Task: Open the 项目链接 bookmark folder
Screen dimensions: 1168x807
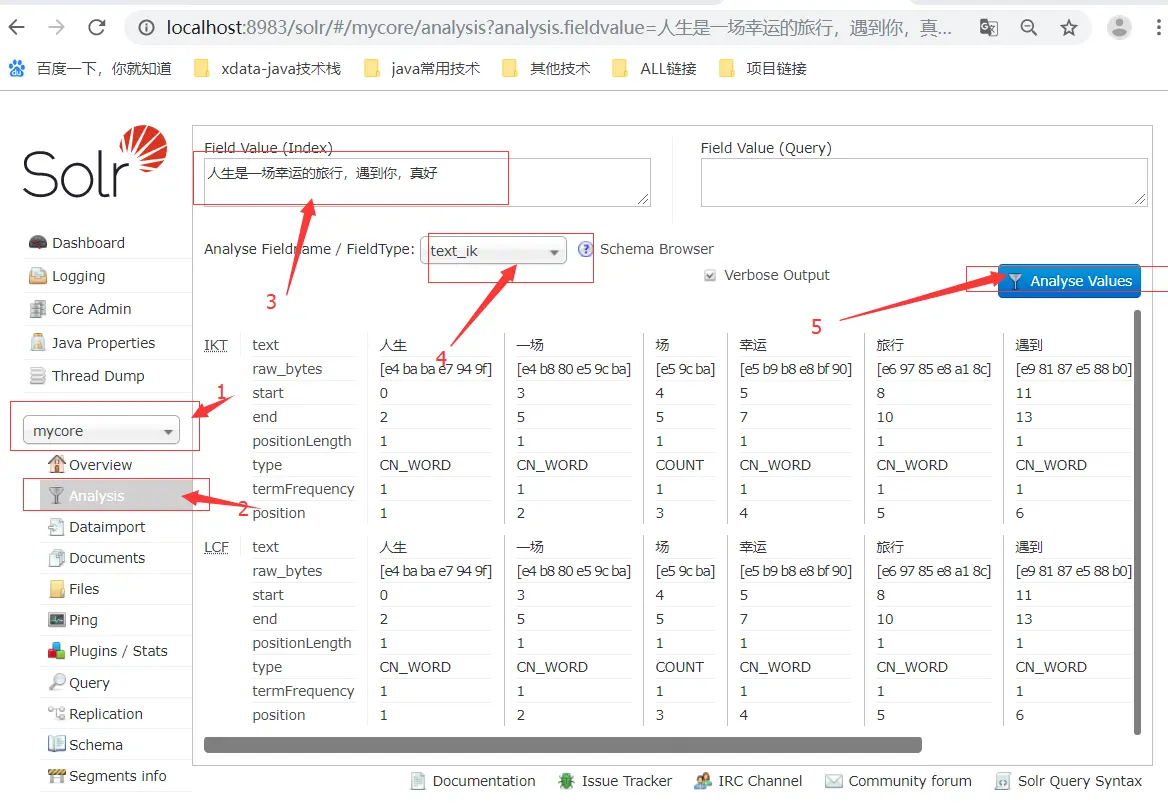Action: coord(763,69)
